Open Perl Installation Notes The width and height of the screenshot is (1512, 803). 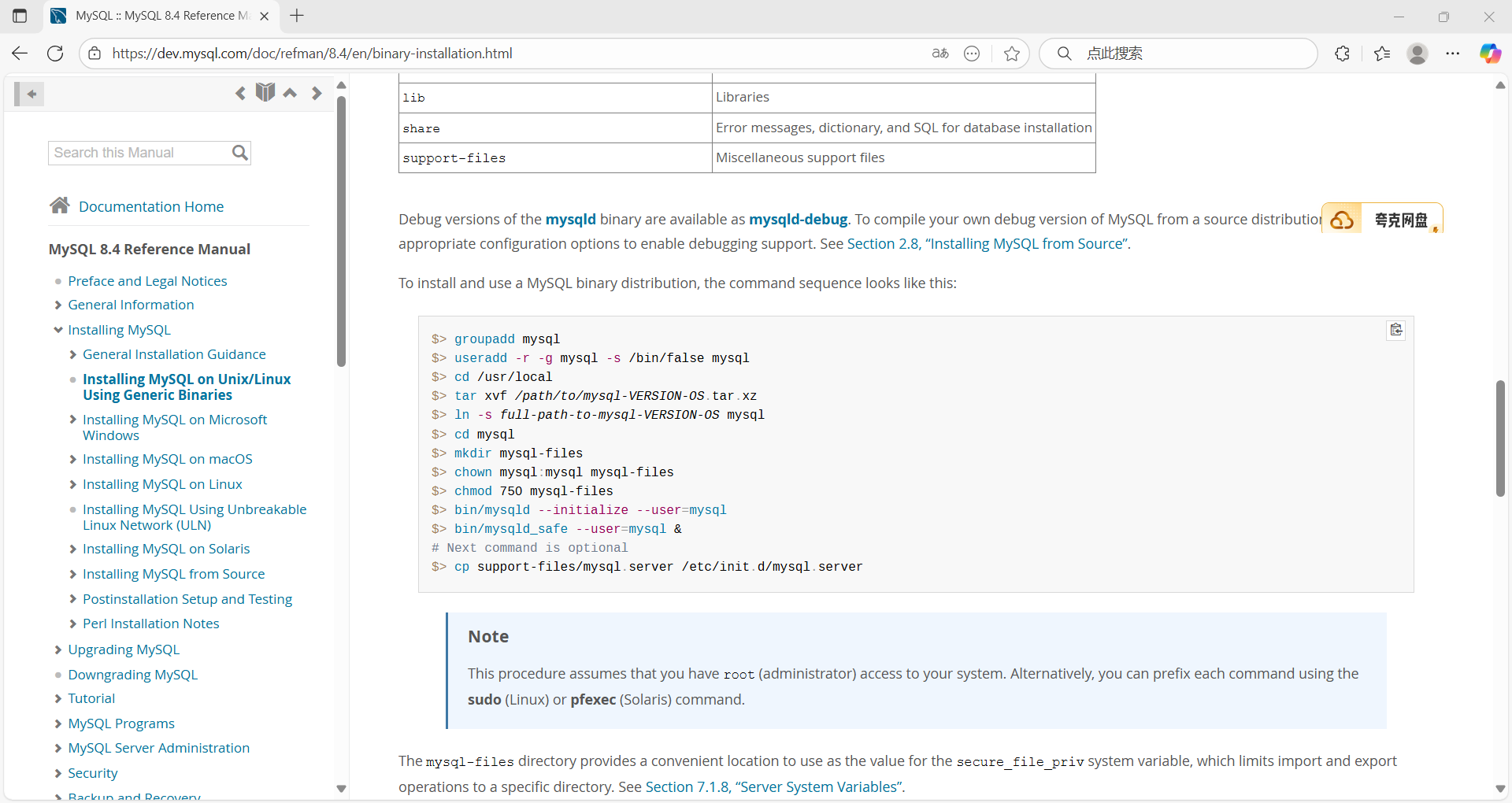click(150, 624)
